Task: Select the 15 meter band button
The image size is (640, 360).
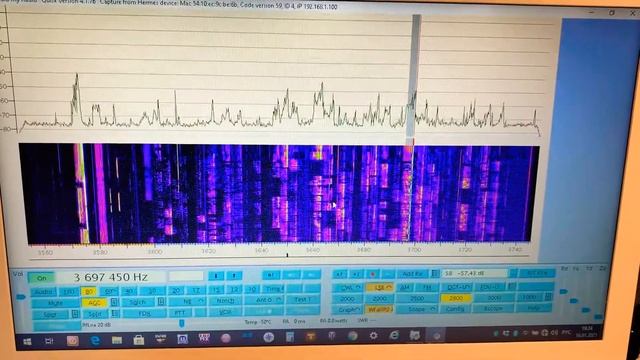Action: (216, 290)
